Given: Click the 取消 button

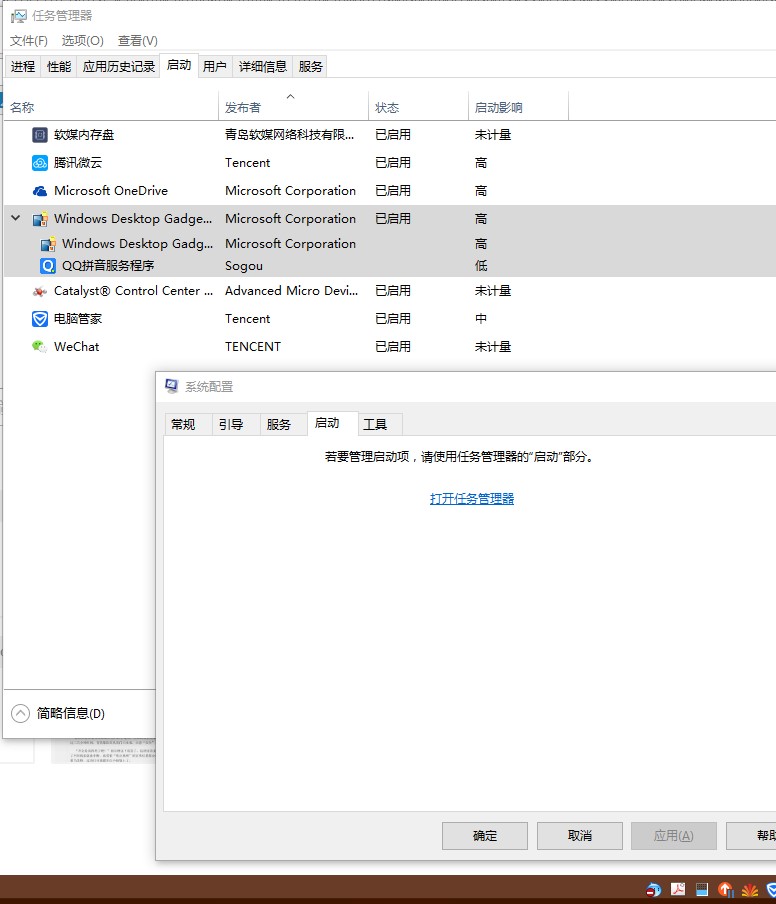Looking at the screenshot, I should 580,836.
